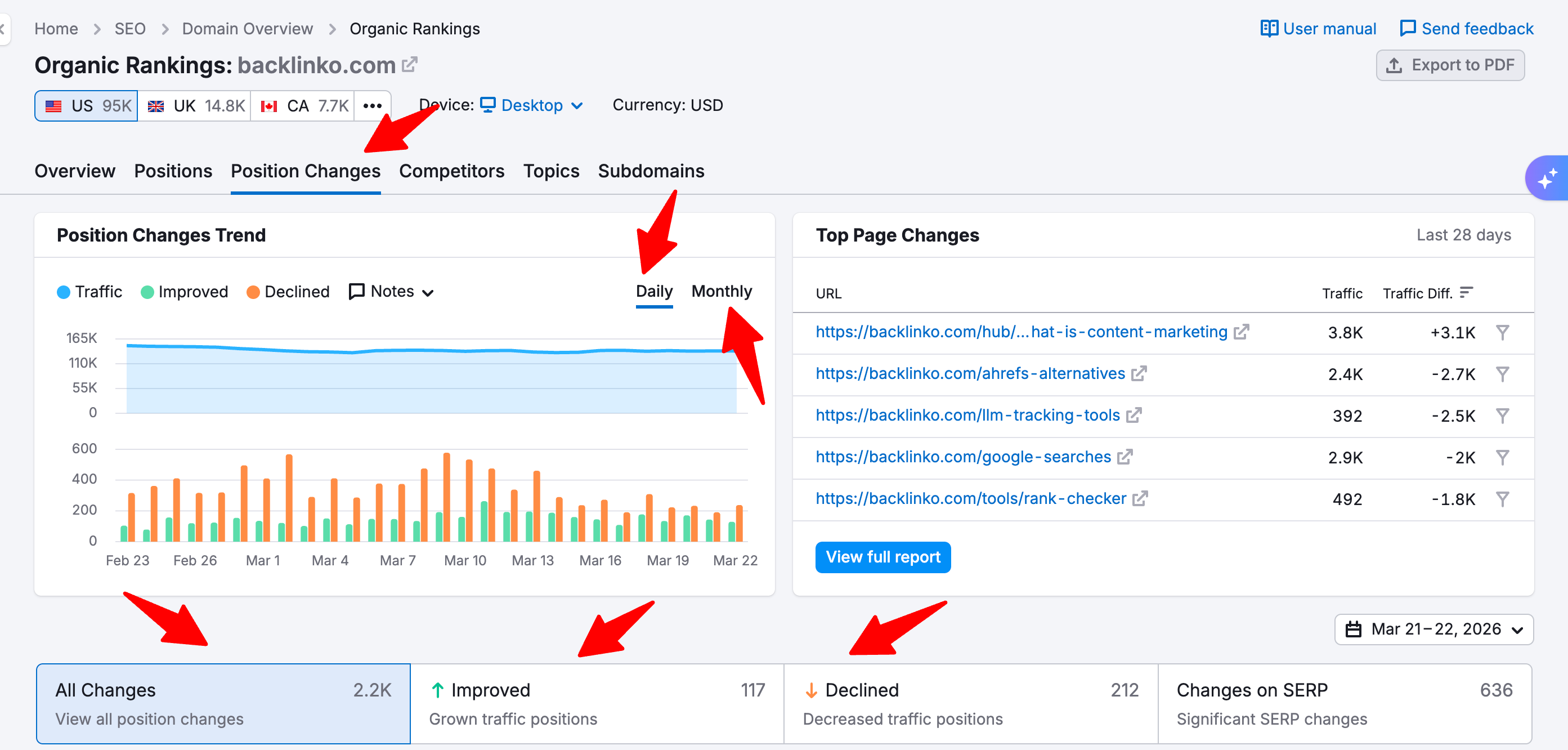Toggle Improved series in chart legend

(x=185, y=292)
